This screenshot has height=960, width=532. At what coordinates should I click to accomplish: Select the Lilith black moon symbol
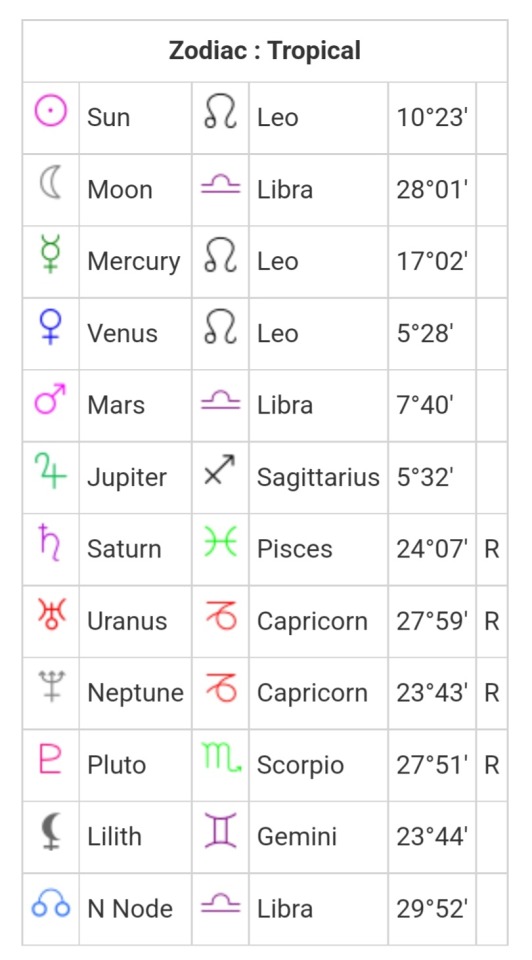click(x=50, y=831)
